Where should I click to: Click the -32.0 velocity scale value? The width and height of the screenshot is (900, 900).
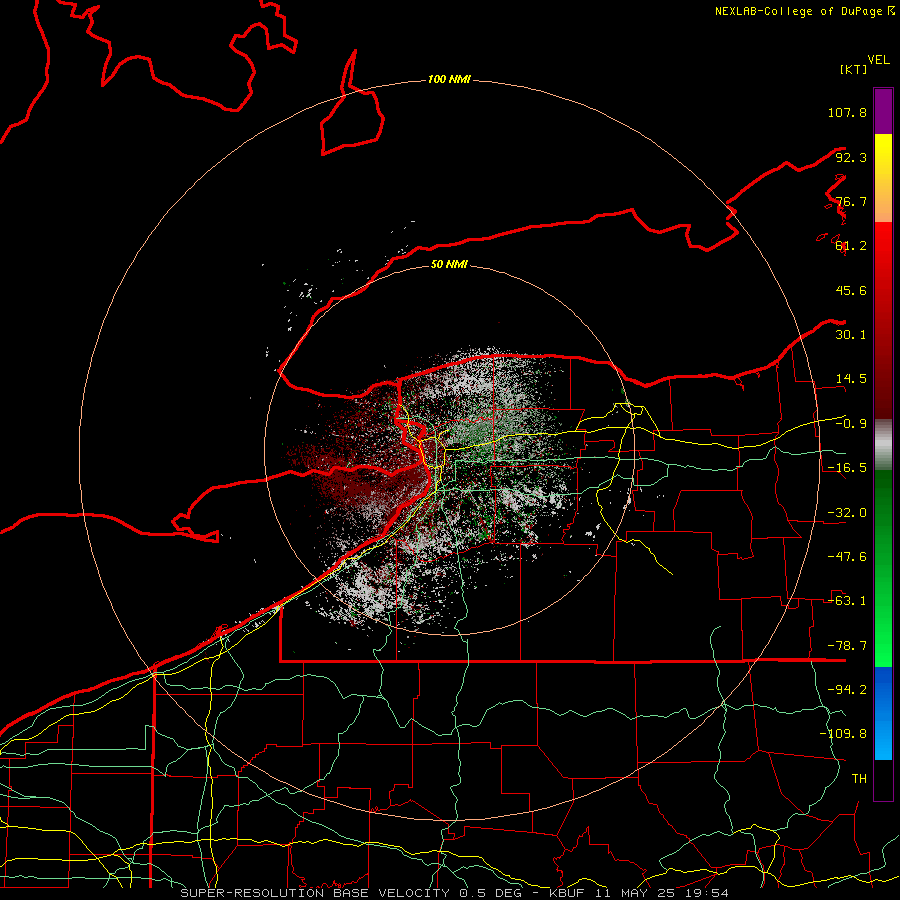tap(847, 513)
